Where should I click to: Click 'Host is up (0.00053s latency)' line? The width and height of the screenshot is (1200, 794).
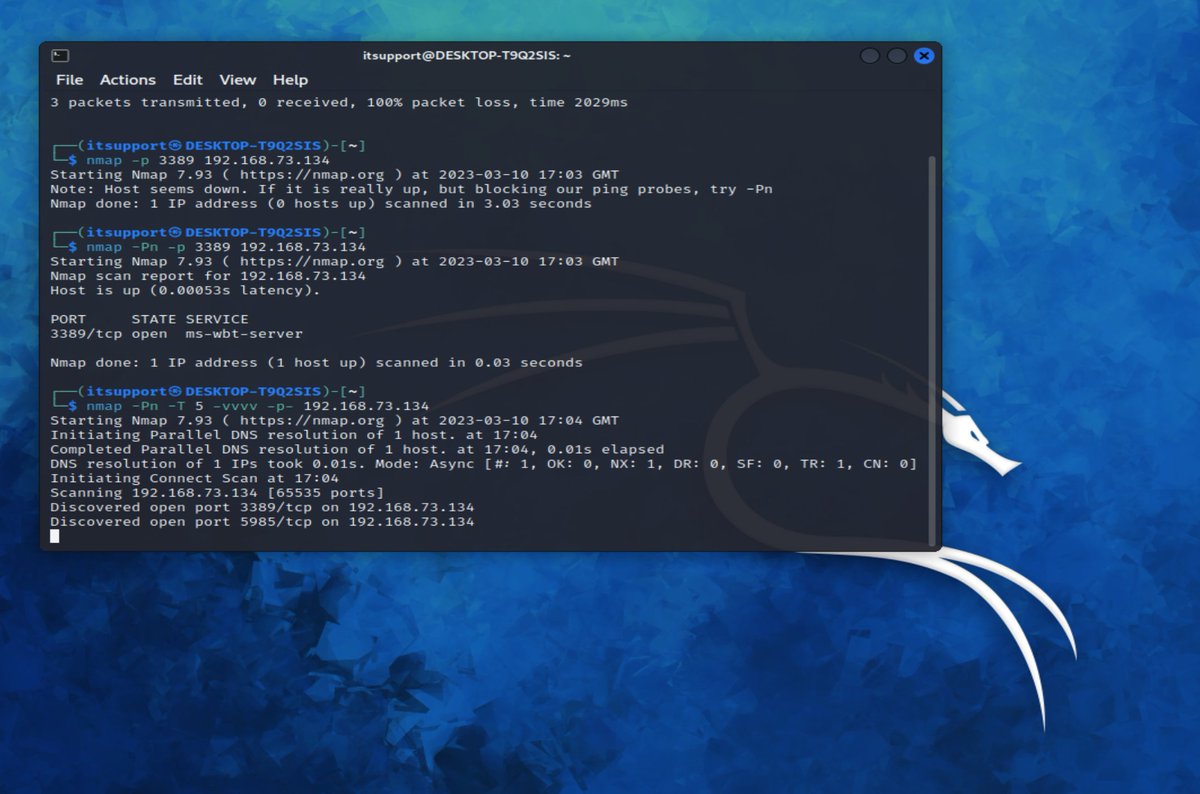185,290
